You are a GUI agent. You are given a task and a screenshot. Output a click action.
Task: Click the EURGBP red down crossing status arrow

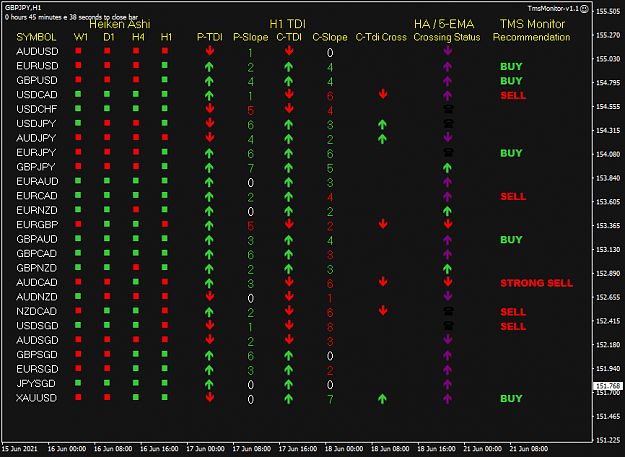click(448, 224)
